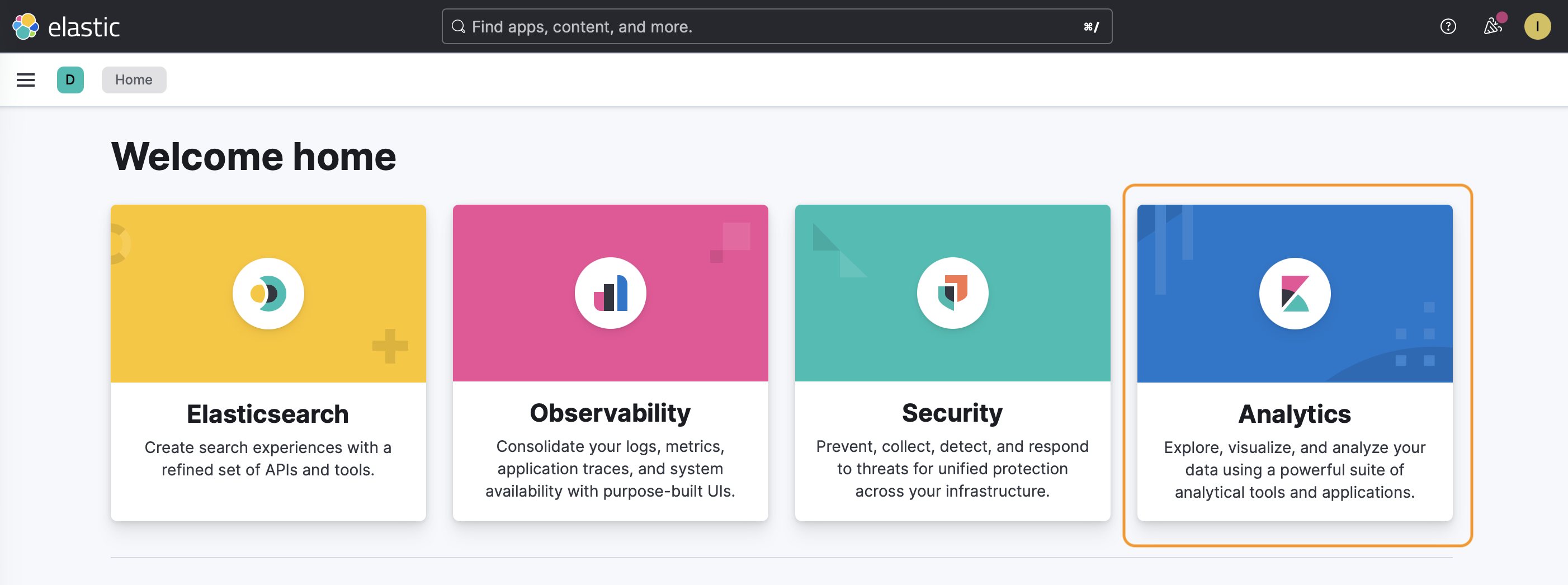Click the Kibana Analytics logo icon
The image size is (1568, 585).
tap(1294, 294)
